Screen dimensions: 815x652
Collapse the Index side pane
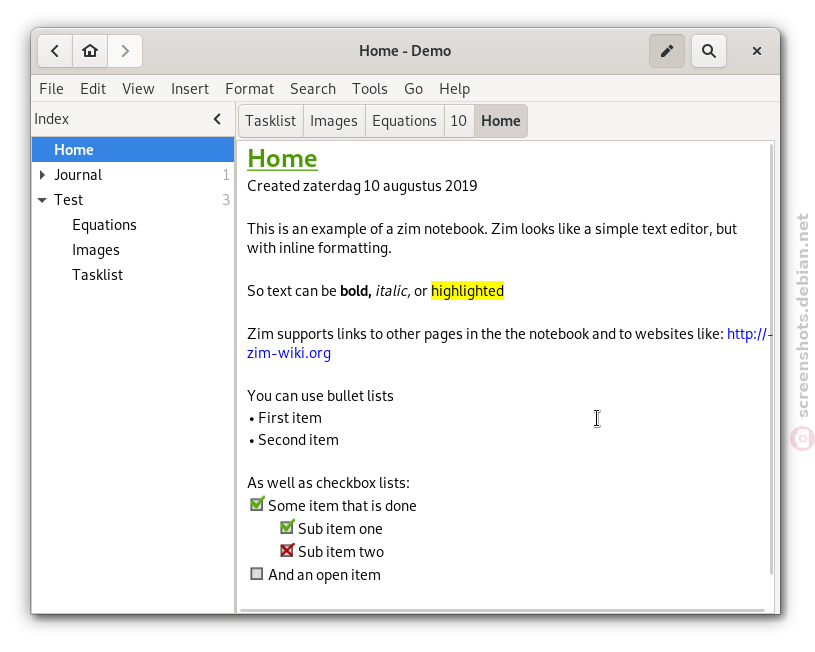pos(217,119)
